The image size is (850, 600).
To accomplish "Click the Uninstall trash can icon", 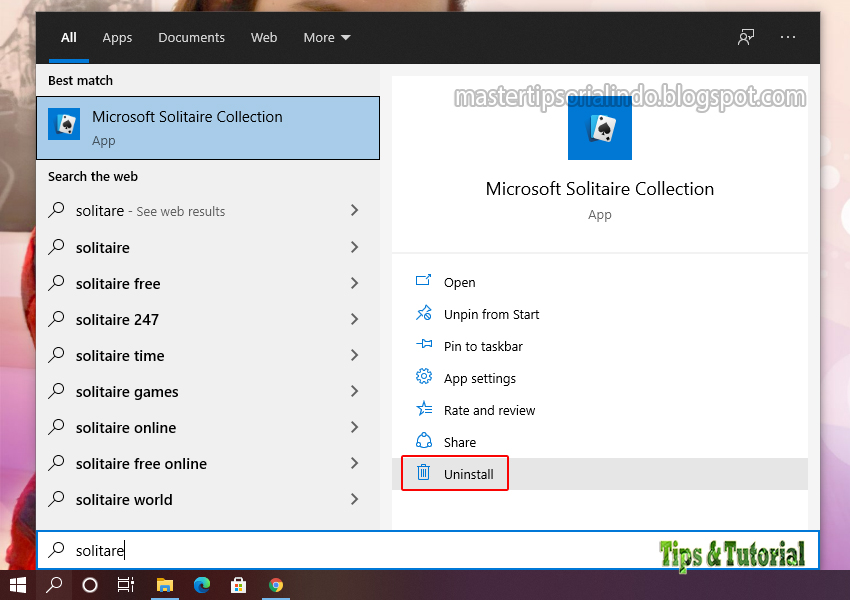I will coord(423,472).
